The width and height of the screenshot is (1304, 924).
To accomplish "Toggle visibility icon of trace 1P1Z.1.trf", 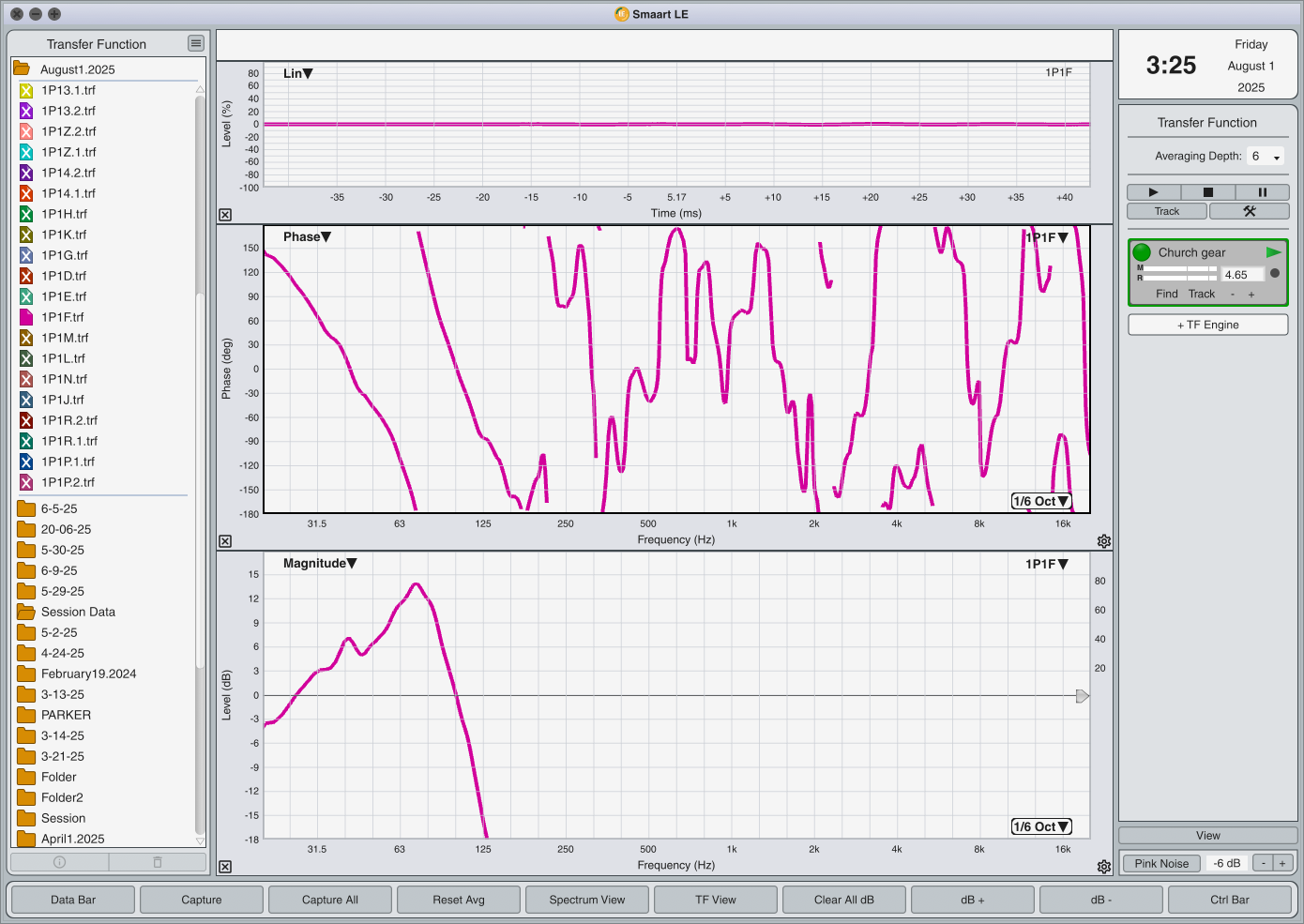I will 26,152.
